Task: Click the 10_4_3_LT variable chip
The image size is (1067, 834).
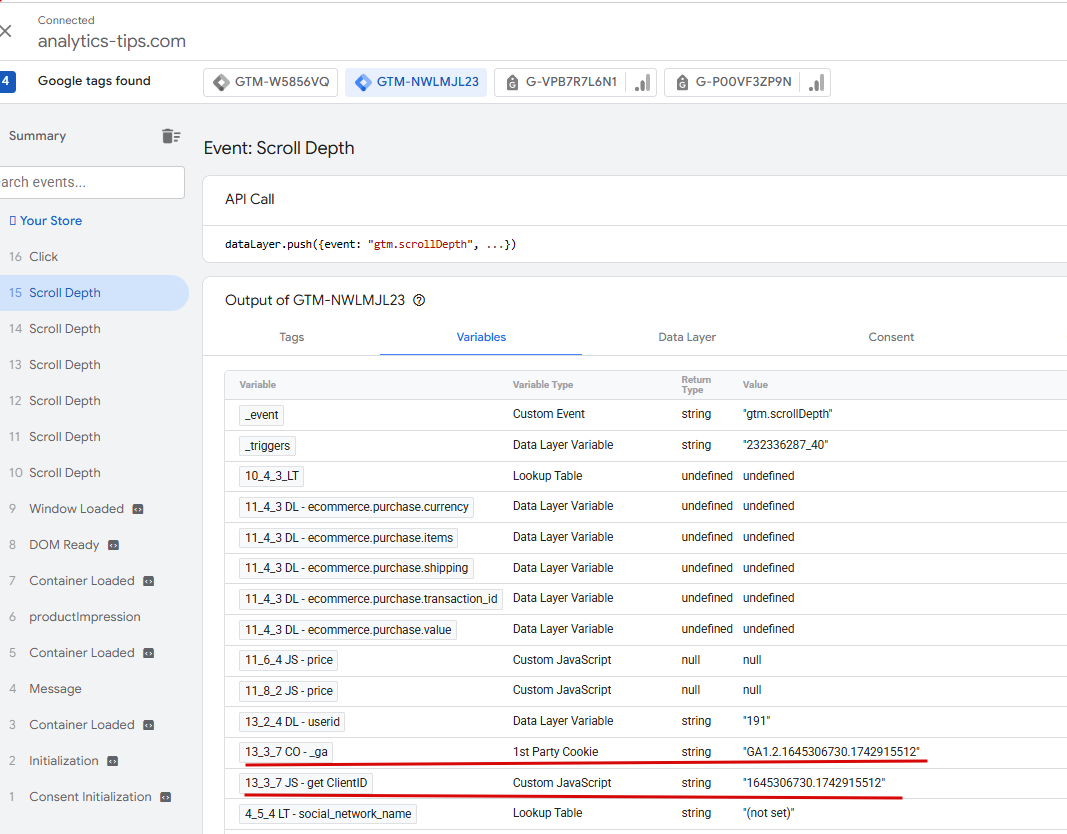Action: coord(272,476)
